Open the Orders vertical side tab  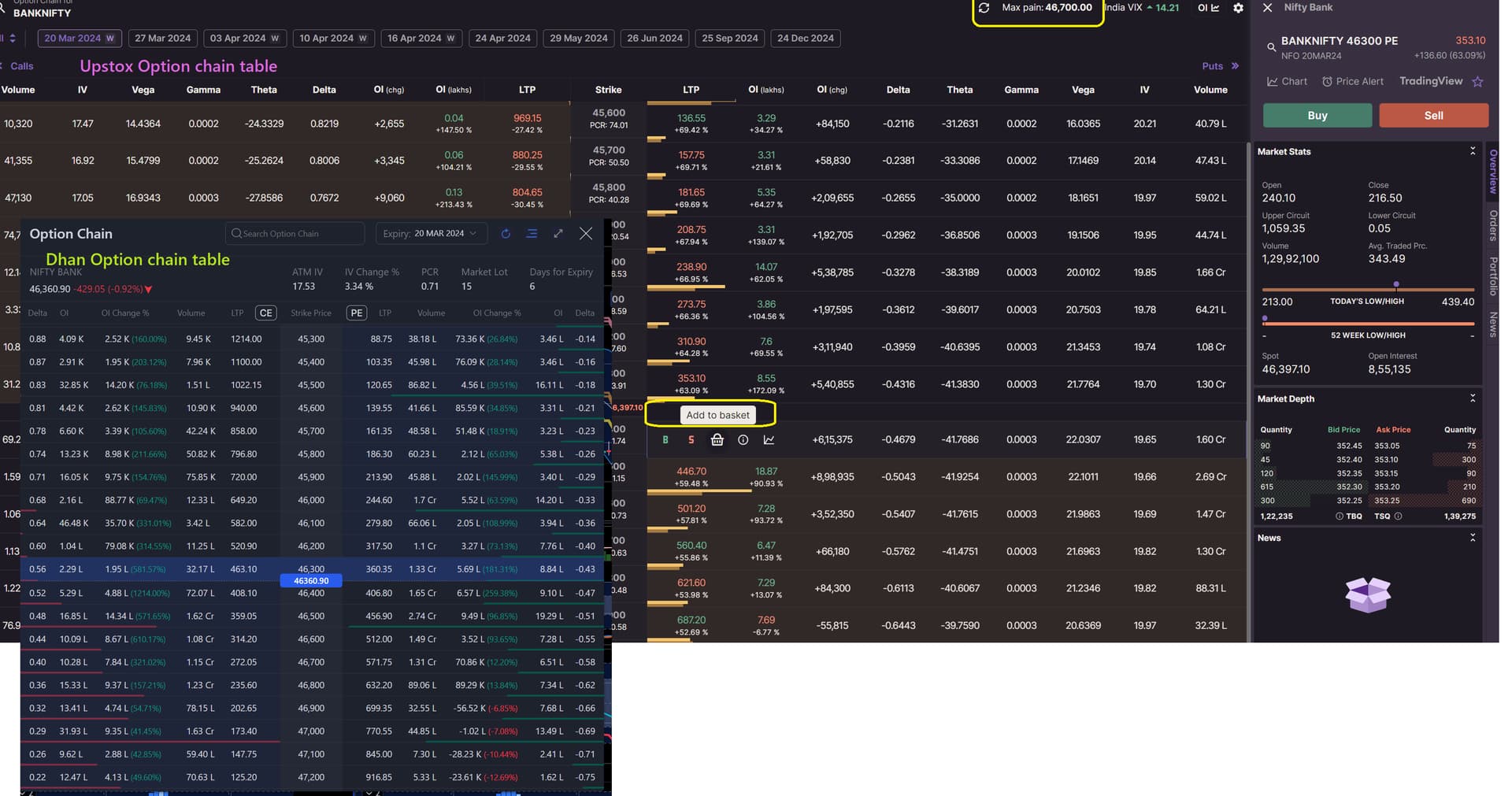[x=1492, y=225]
